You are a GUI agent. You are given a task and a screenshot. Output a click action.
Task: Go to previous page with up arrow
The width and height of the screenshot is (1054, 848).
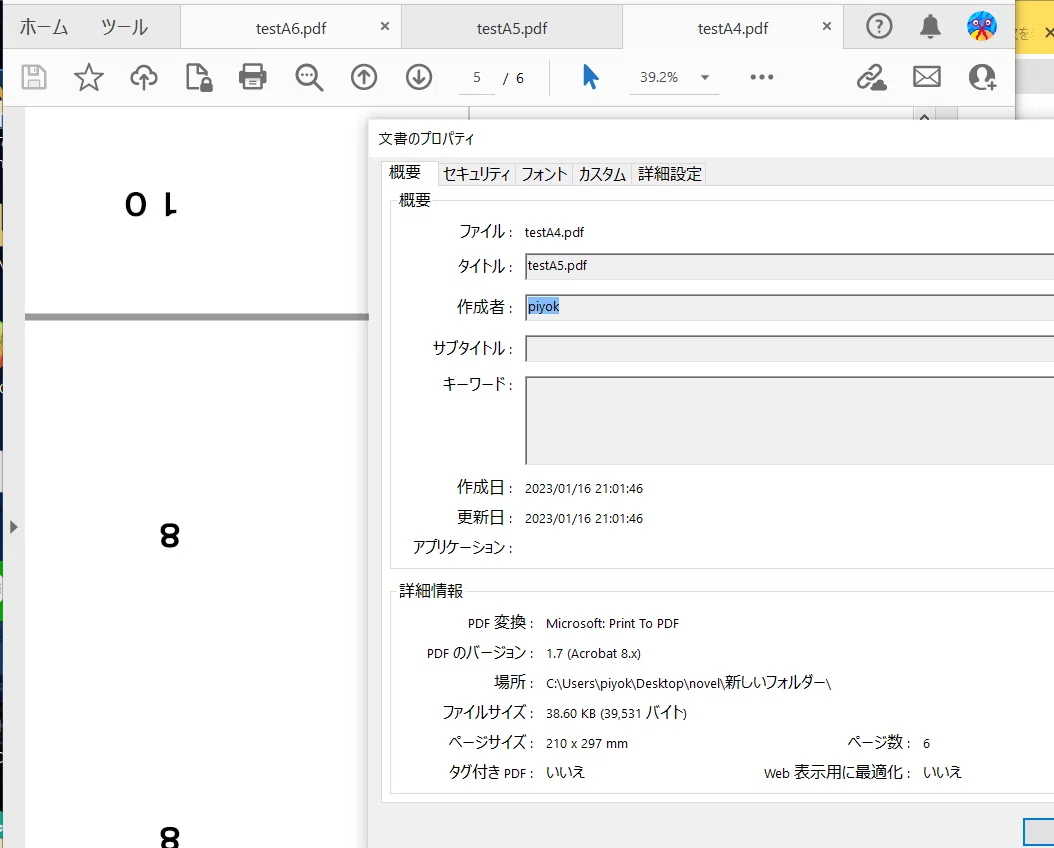coord(364,77)
